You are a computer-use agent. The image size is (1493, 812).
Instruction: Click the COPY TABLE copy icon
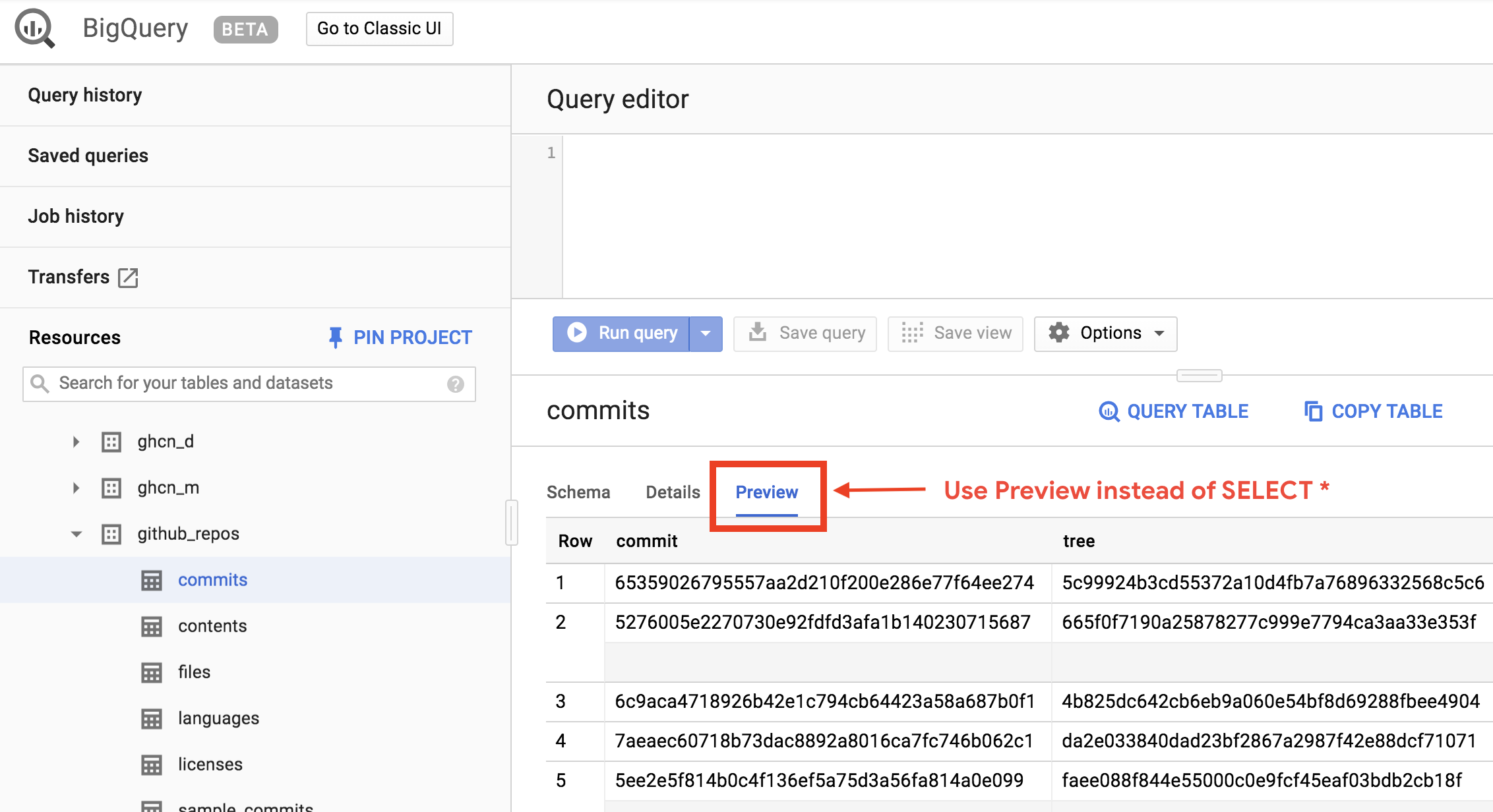[x=1313, y=411]
